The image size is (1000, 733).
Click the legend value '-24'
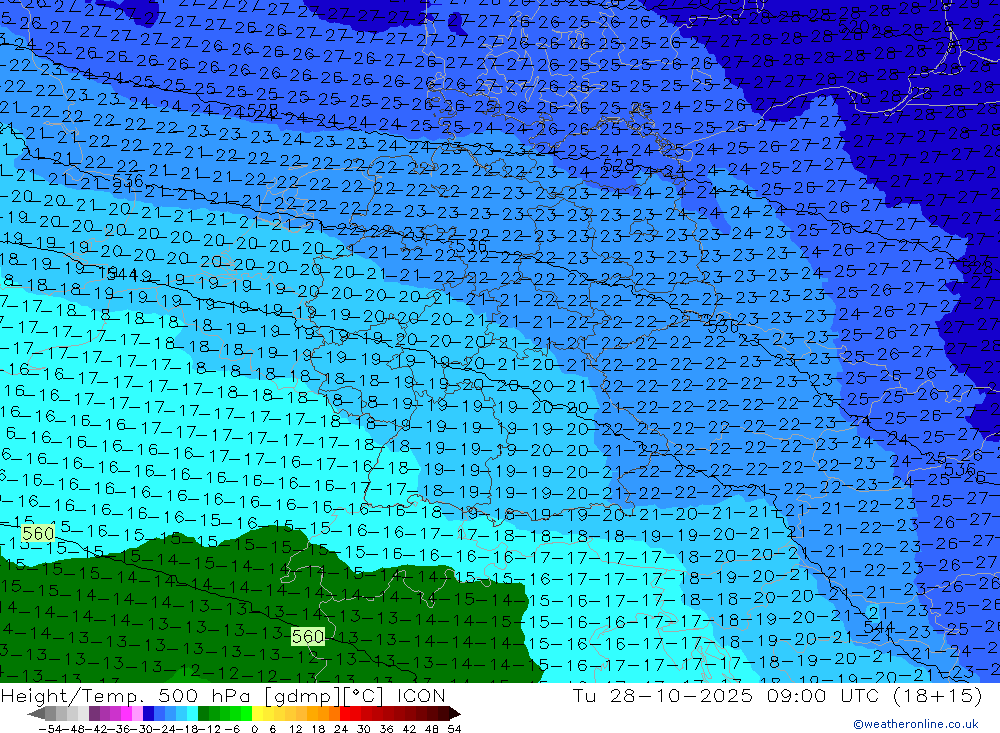tap(165, 729)
